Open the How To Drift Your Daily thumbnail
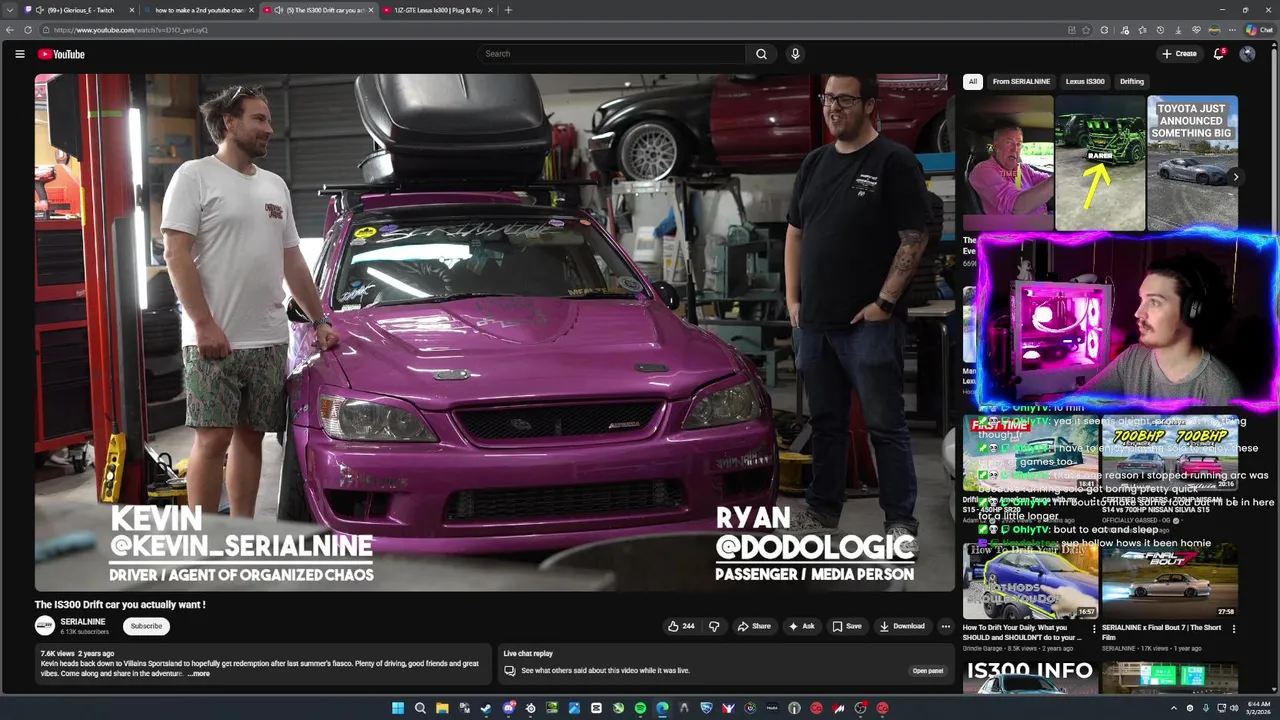 (1030, 581)
